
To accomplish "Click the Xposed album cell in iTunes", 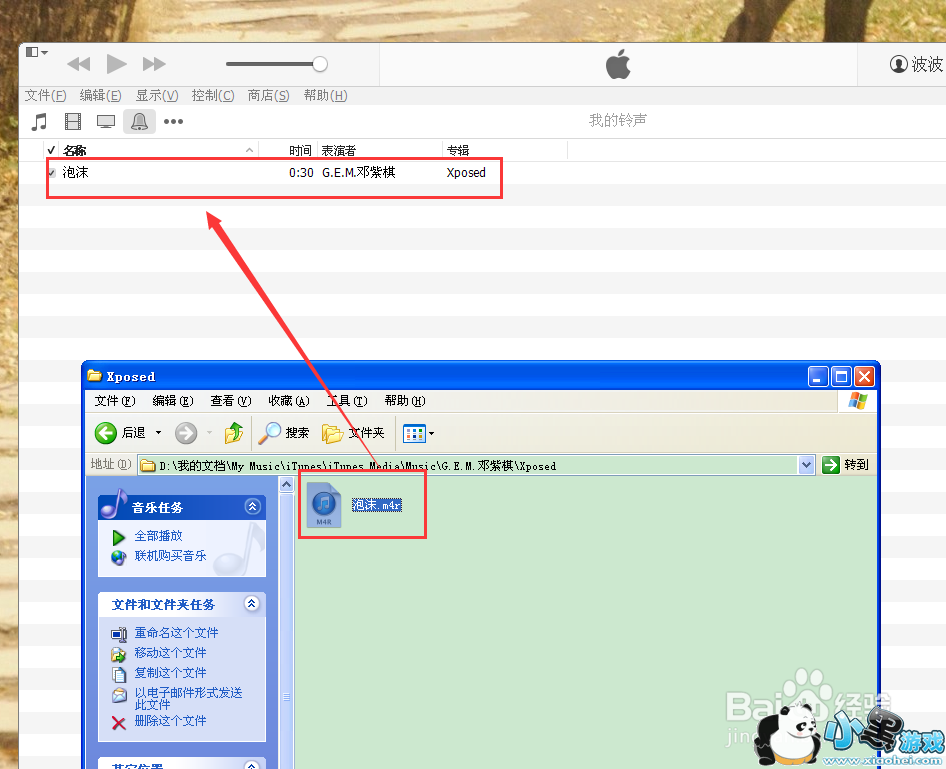I will [x=466, y=172].
